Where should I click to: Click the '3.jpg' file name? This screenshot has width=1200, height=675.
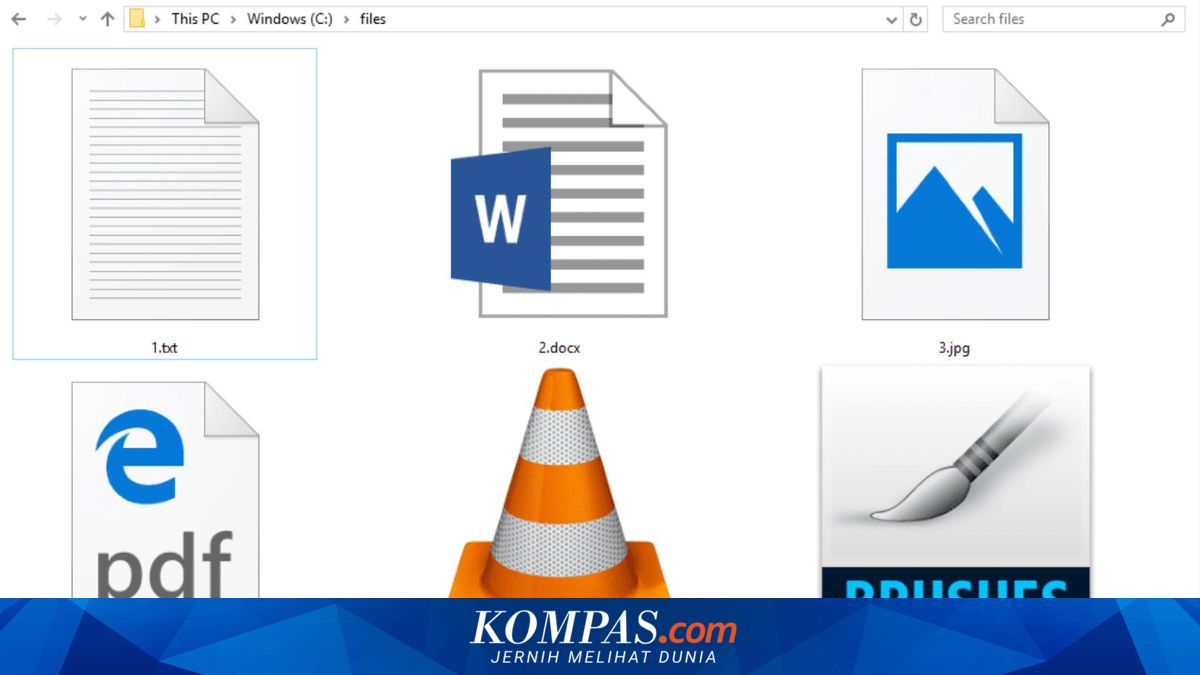click(x=954, y=348)
